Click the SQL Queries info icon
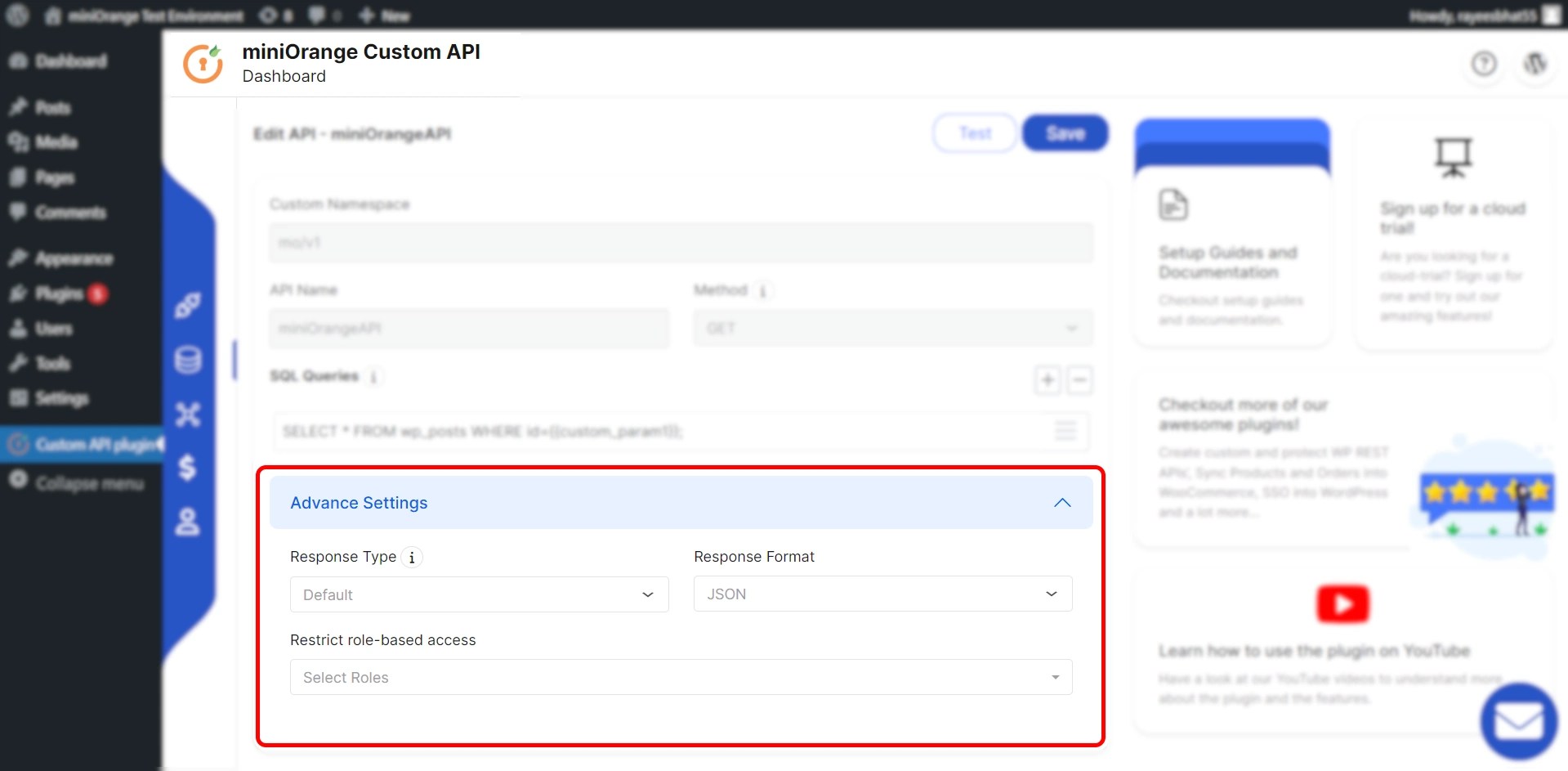 coord(373,377)
